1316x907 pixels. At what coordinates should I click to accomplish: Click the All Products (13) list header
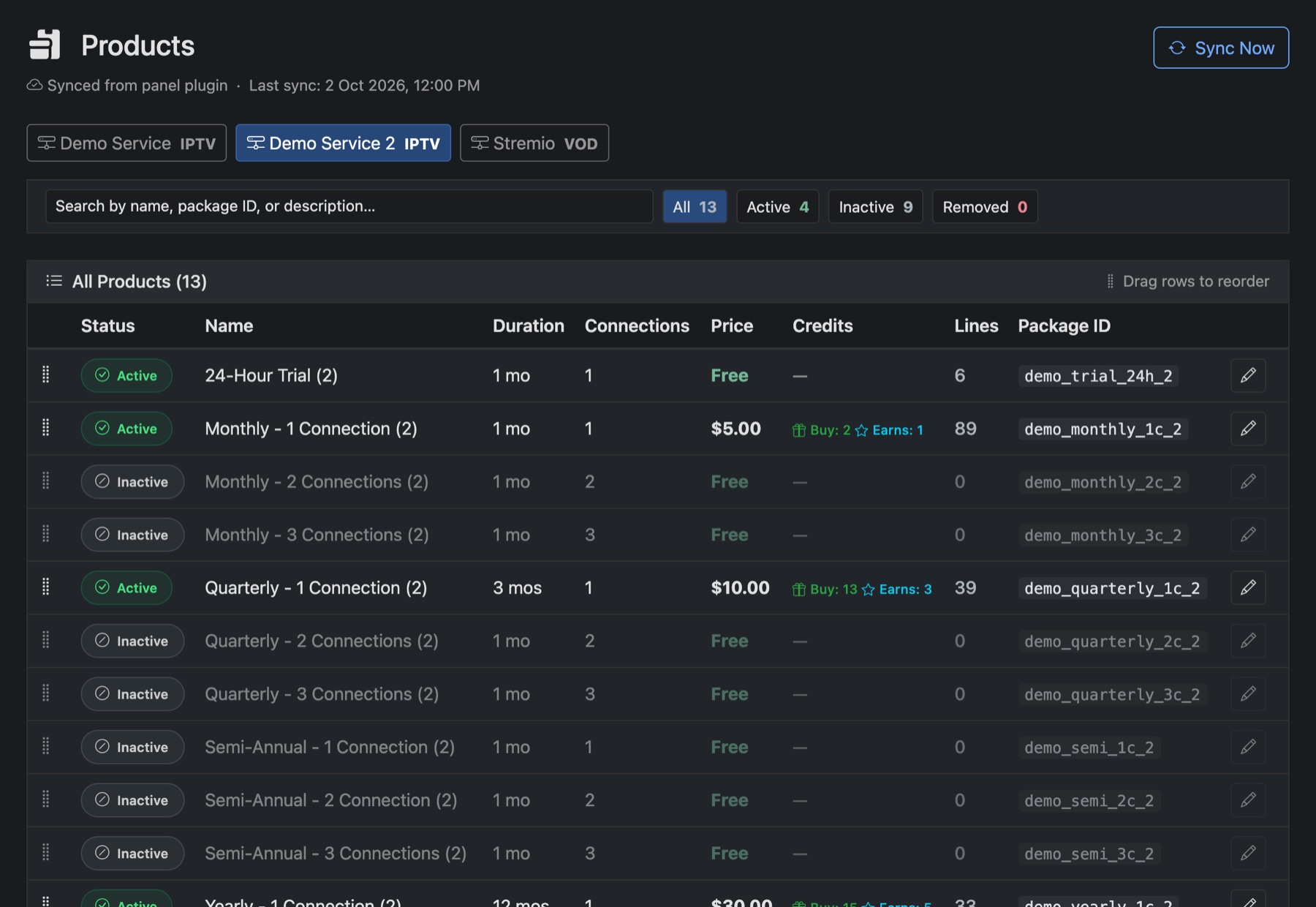coord(139,282)
